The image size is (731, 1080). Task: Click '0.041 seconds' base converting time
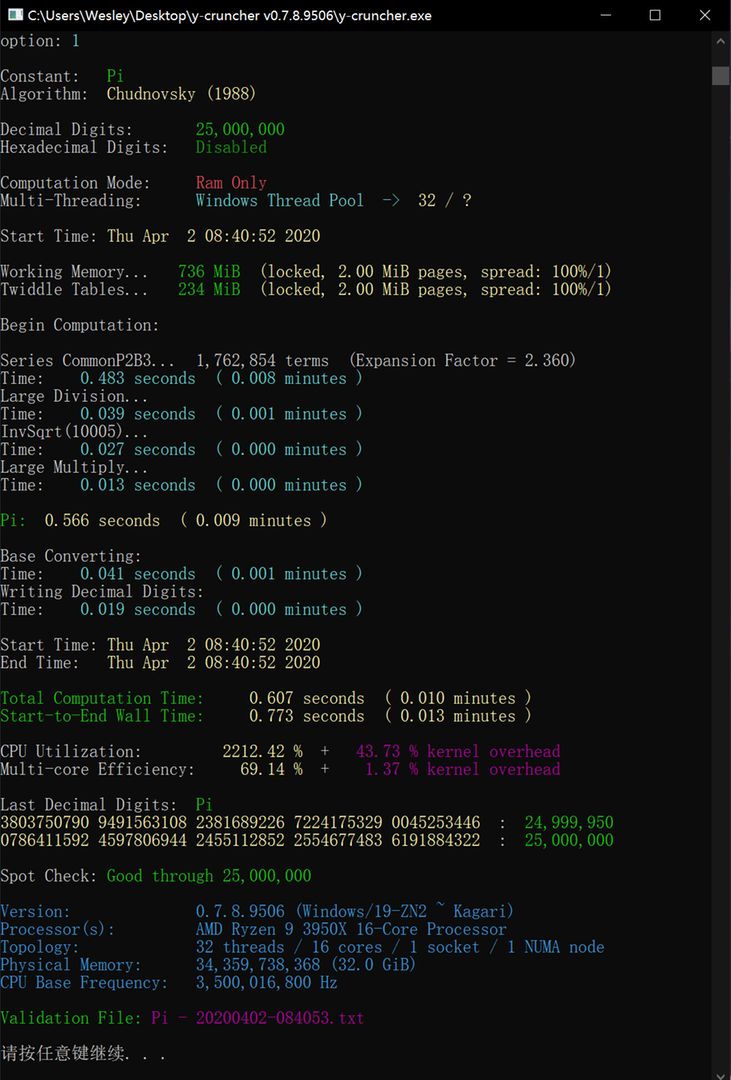coord(138,574)
